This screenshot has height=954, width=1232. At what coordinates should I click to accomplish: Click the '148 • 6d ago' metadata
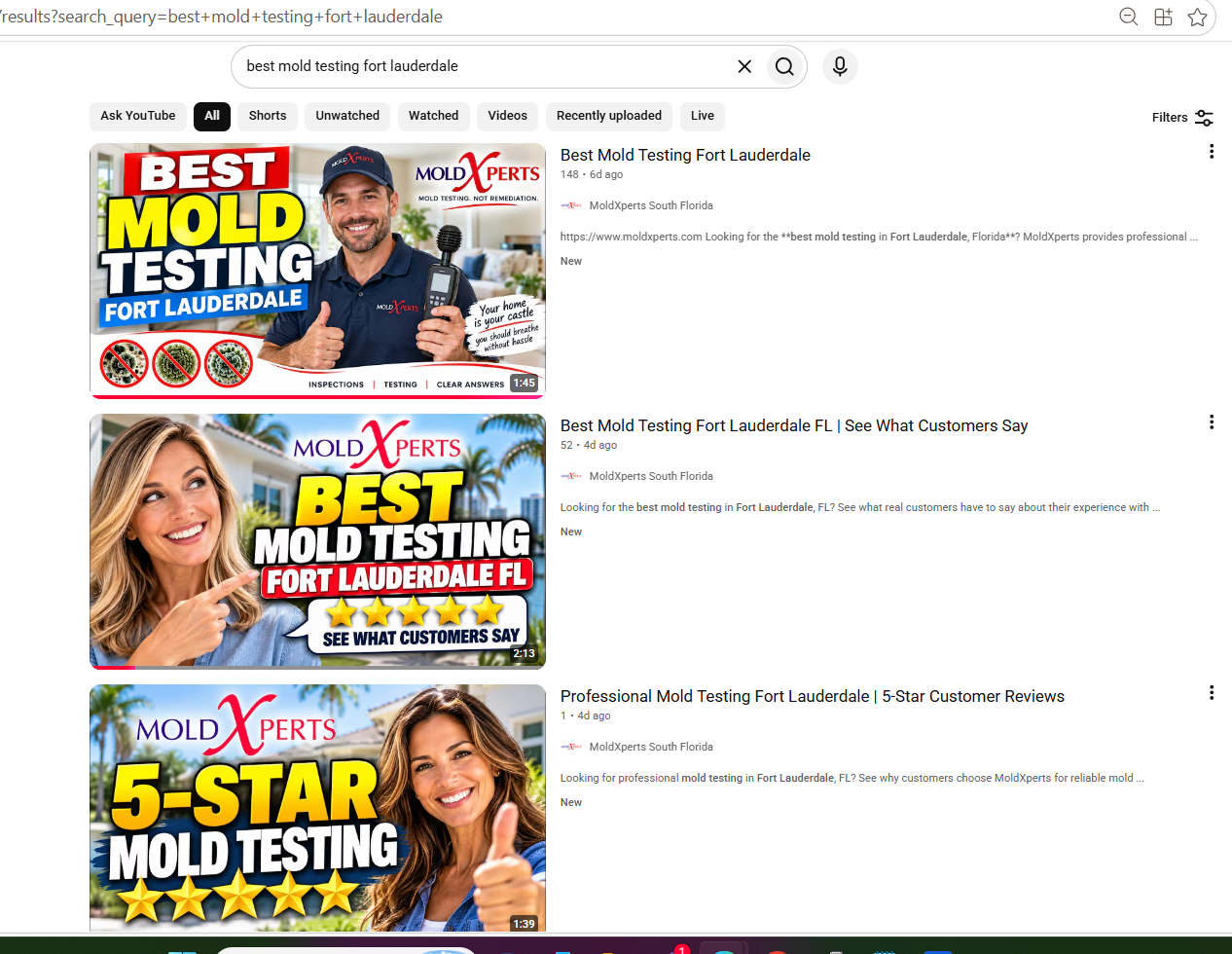(592, 174)
